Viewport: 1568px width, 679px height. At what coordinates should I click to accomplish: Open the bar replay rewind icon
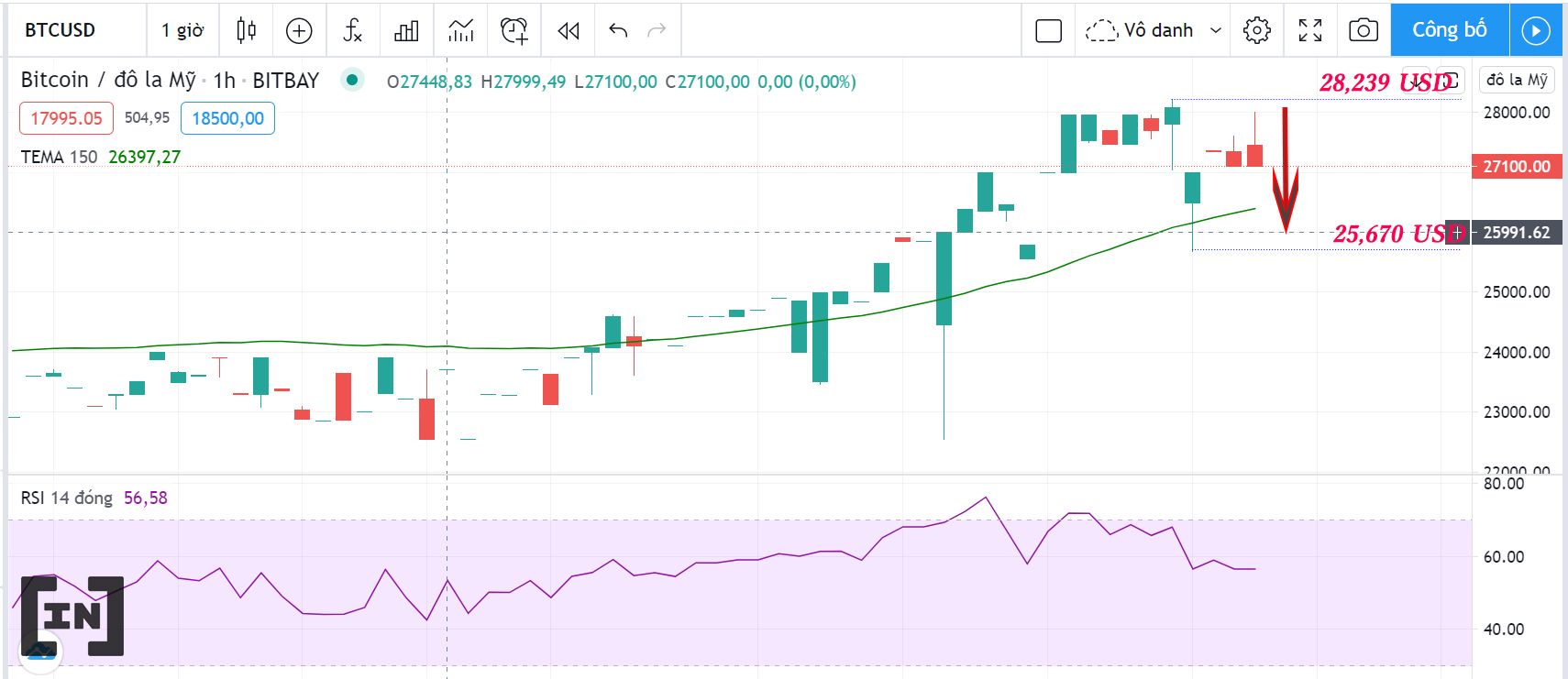[x=568, y=29]
